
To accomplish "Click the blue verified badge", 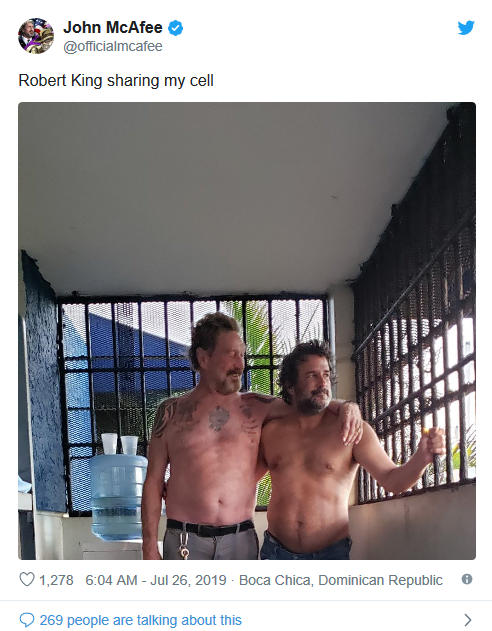I will click(175, 28).
